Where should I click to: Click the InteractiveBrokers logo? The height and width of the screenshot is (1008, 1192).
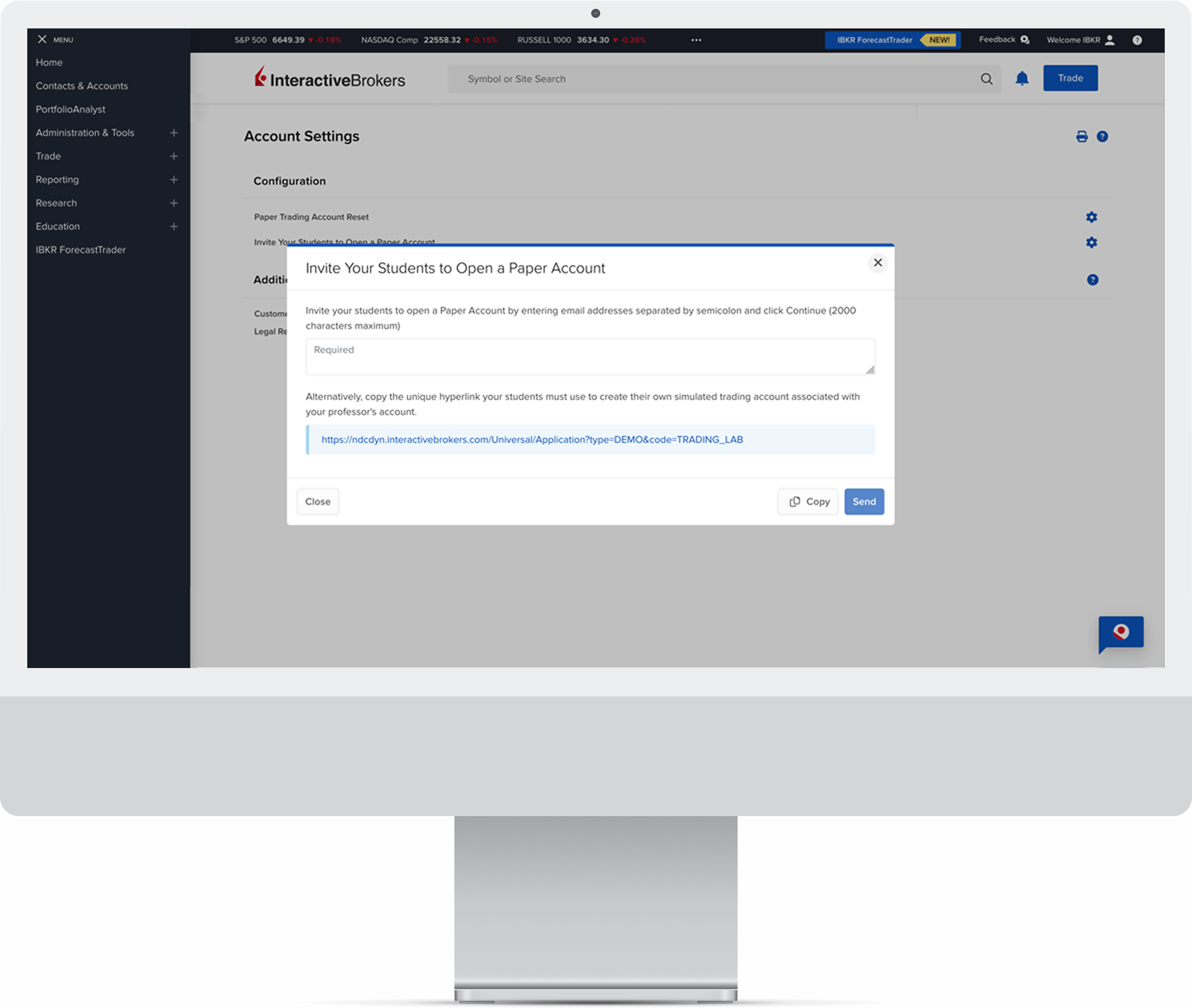pos(330,78)
